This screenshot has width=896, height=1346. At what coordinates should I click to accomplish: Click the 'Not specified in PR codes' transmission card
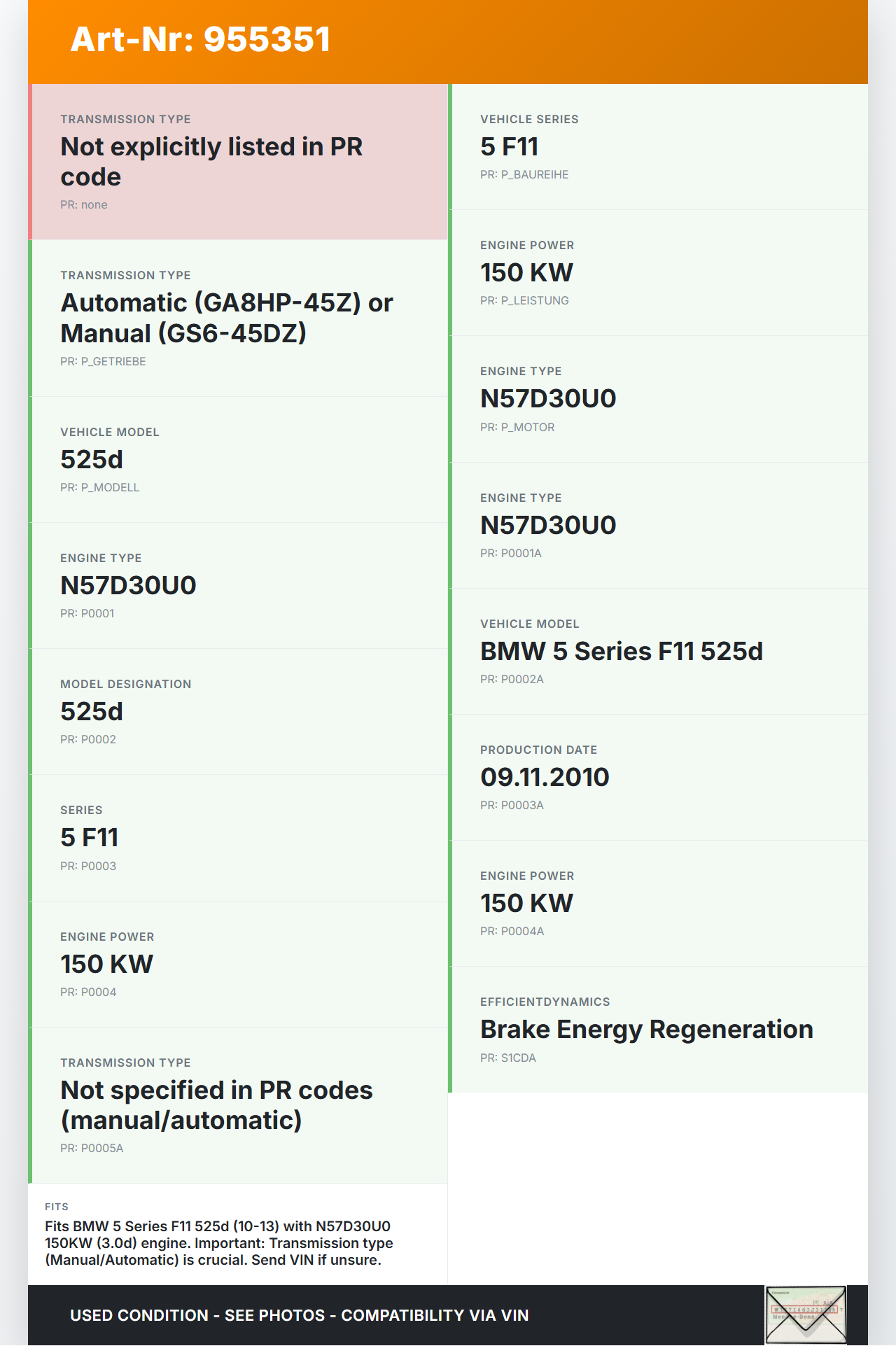point(238,1105)
